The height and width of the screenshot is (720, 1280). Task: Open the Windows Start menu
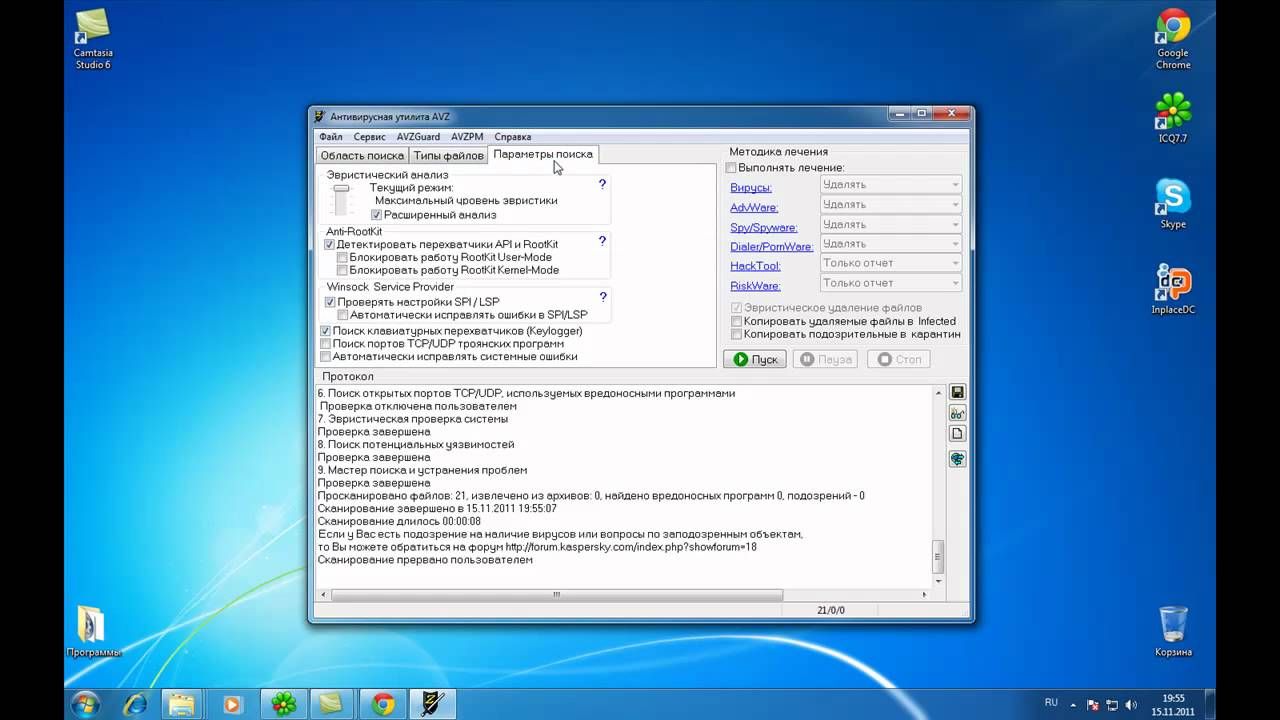point(85,704)
